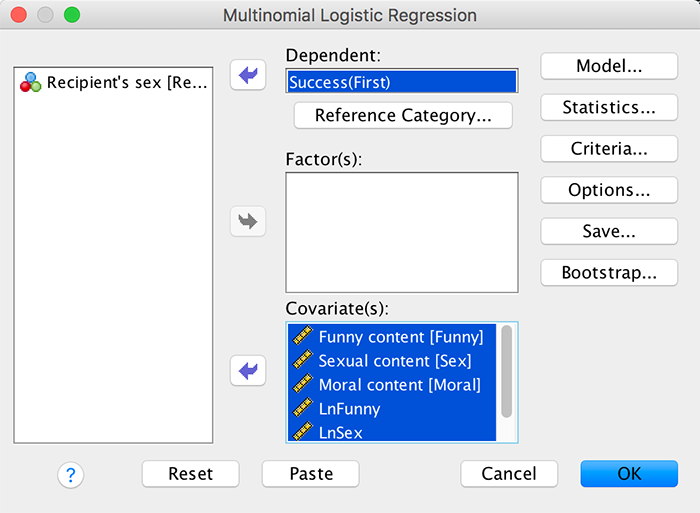The height and width of the screenshot is (513, 700).
Task: Select the nominal icon of Recipient's sex
Action: (x=31, y=83)
